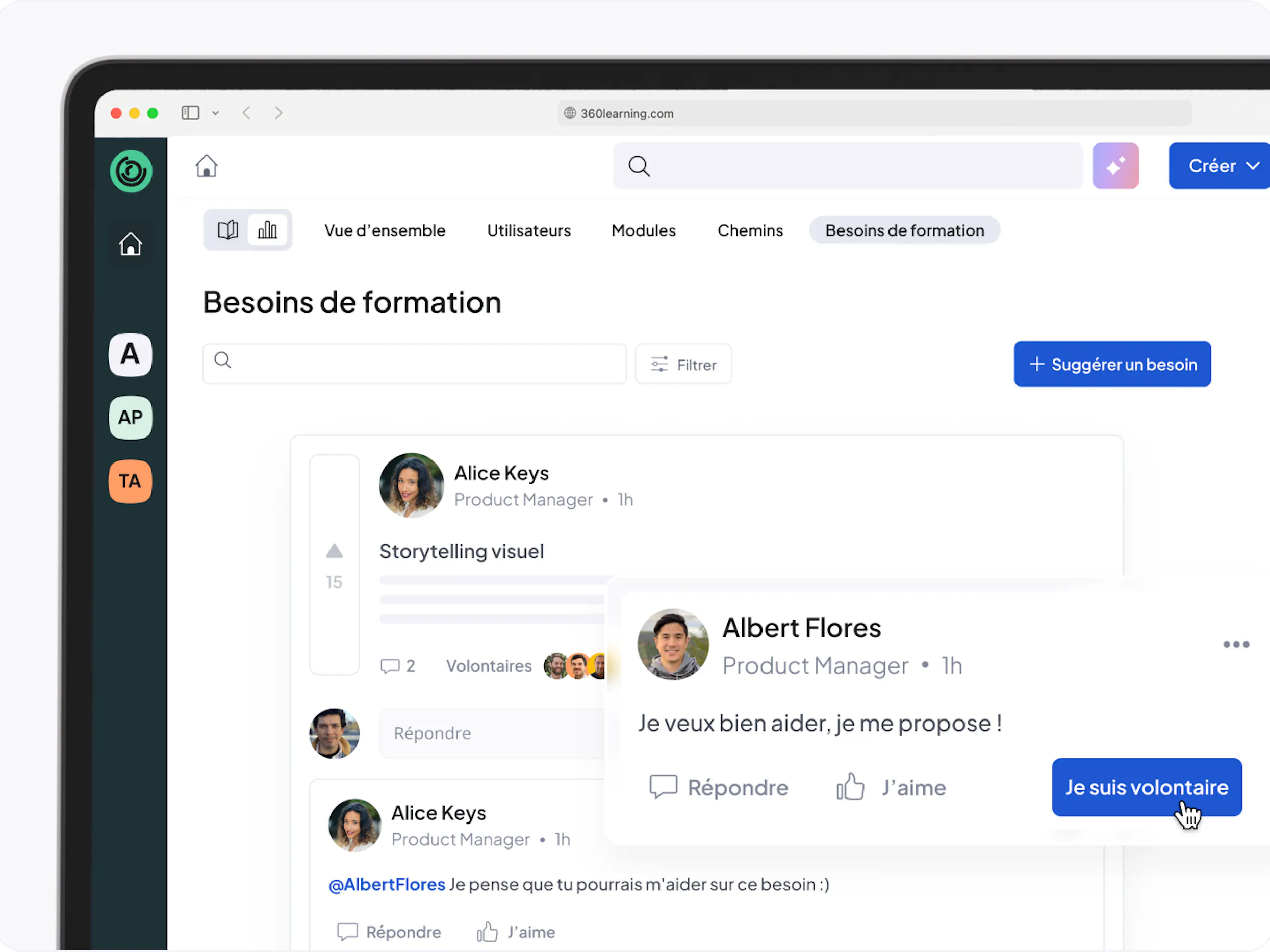Open the A workspace in sidebar
This screenshot has height=952, width=1270.
point(131,354)
